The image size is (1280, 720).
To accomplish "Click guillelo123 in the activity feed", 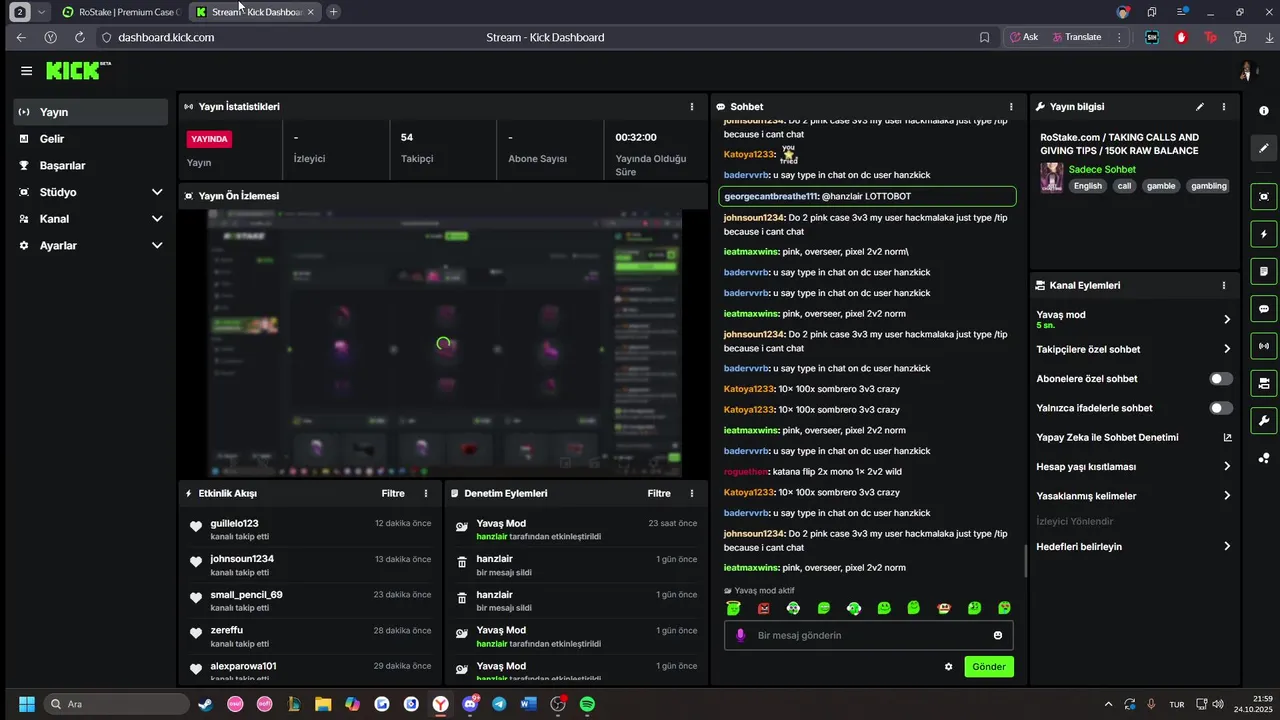I will pos(234,523).
